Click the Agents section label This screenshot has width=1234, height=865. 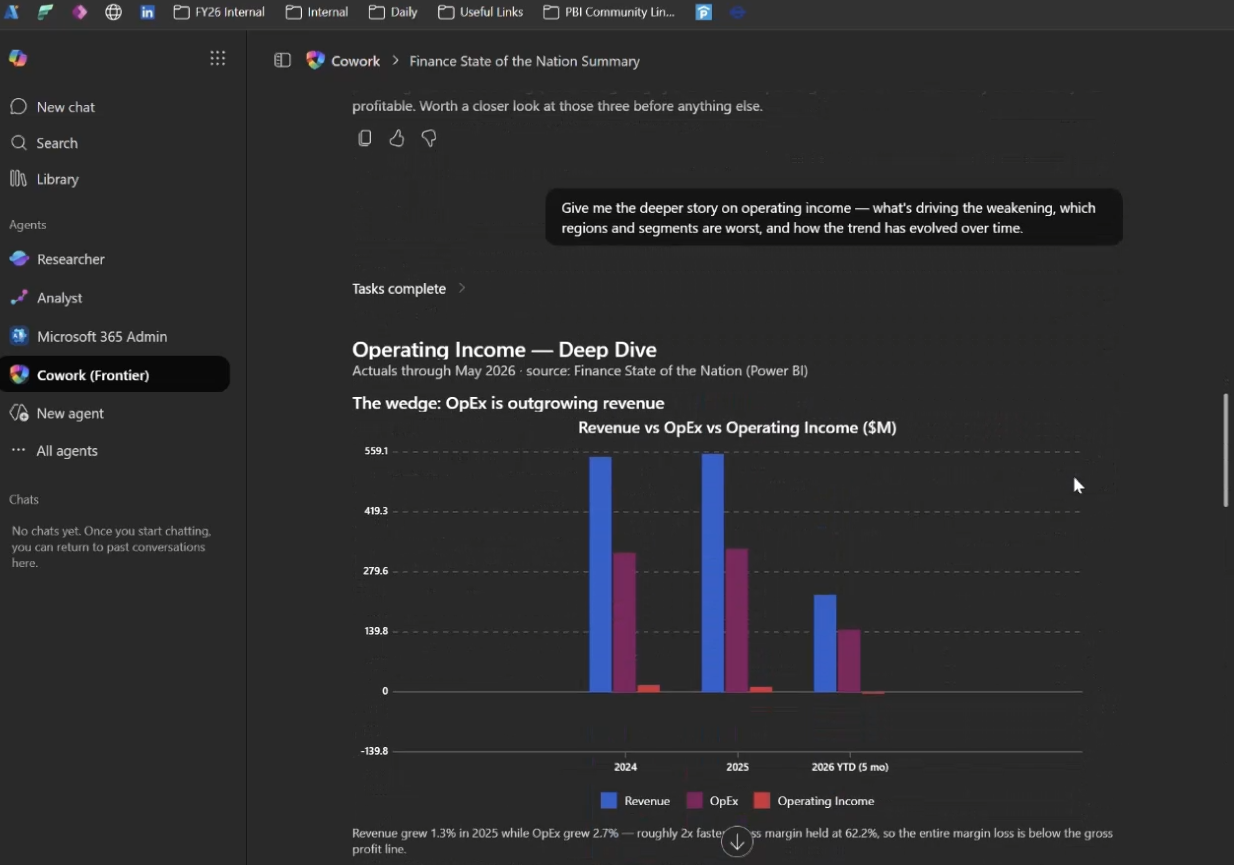28,225
